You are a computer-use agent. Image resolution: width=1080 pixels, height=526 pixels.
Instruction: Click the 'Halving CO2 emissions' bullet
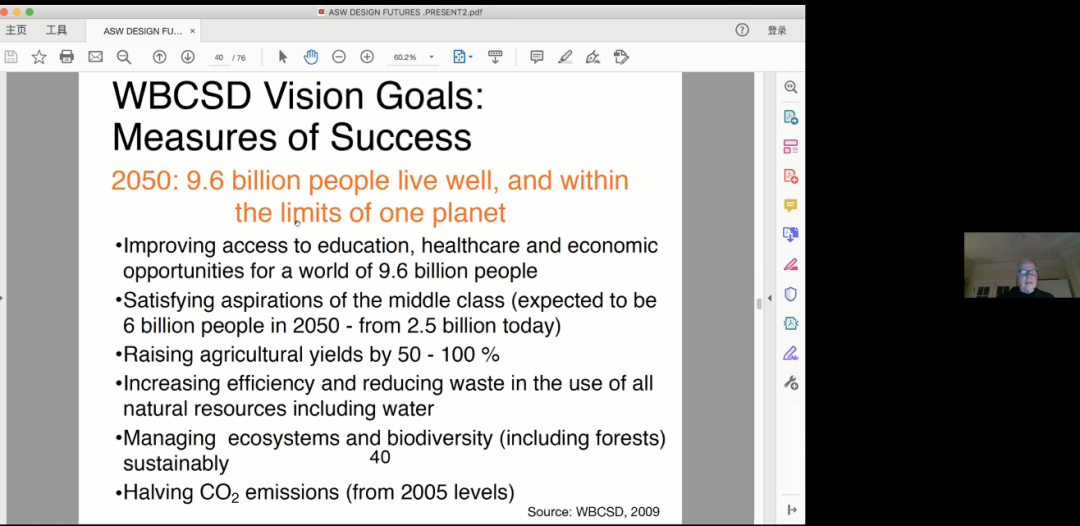point(315,493)
